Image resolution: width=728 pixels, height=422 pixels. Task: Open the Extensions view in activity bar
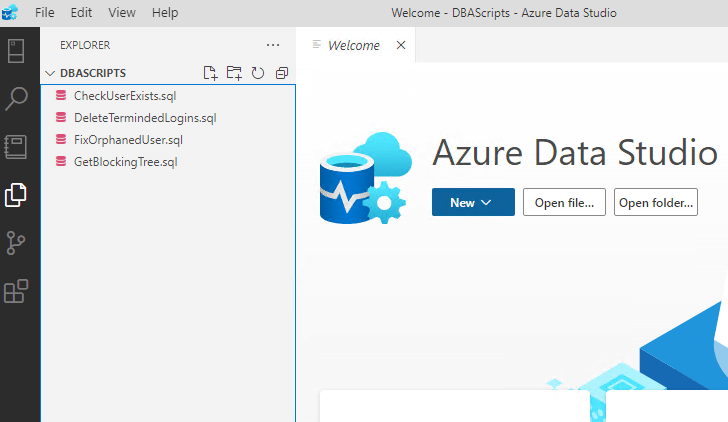click(16, 291)
